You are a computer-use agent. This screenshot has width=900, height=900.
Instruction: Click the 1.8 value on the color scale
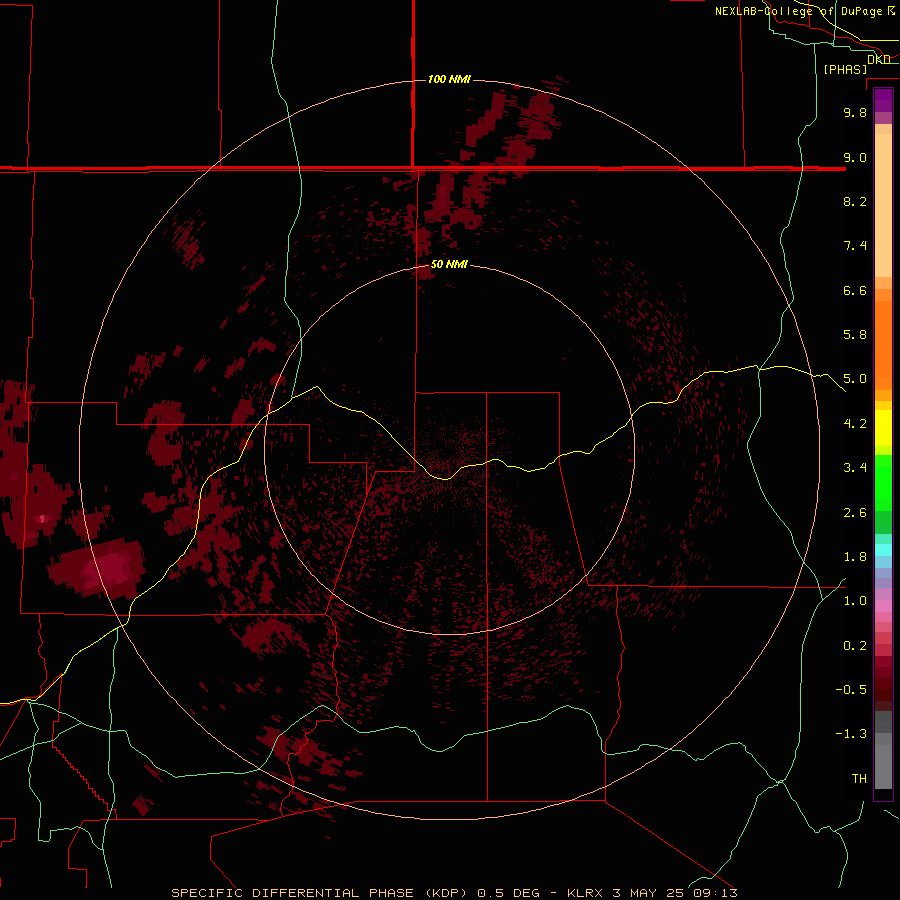(855, 557)
